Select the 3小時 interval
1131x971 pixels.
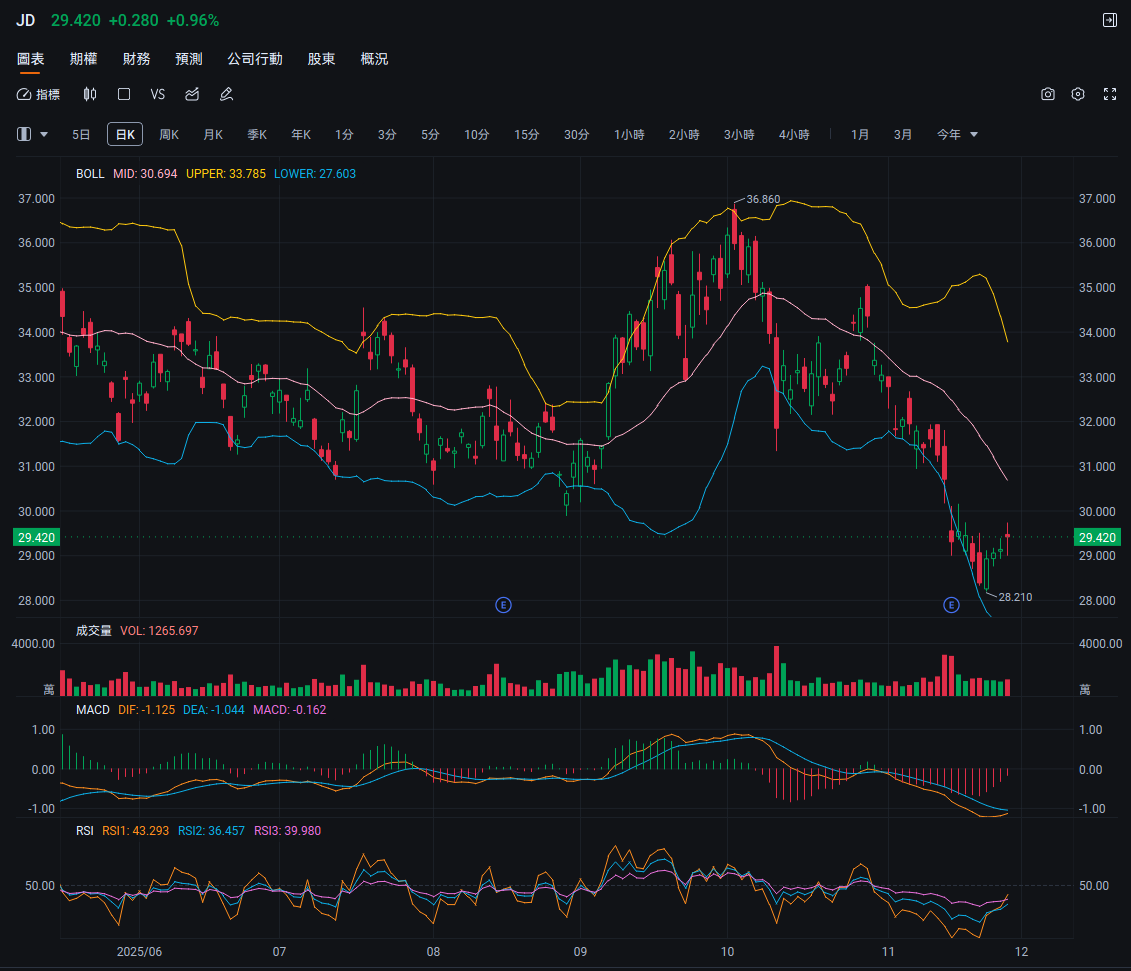coord(739,134)
